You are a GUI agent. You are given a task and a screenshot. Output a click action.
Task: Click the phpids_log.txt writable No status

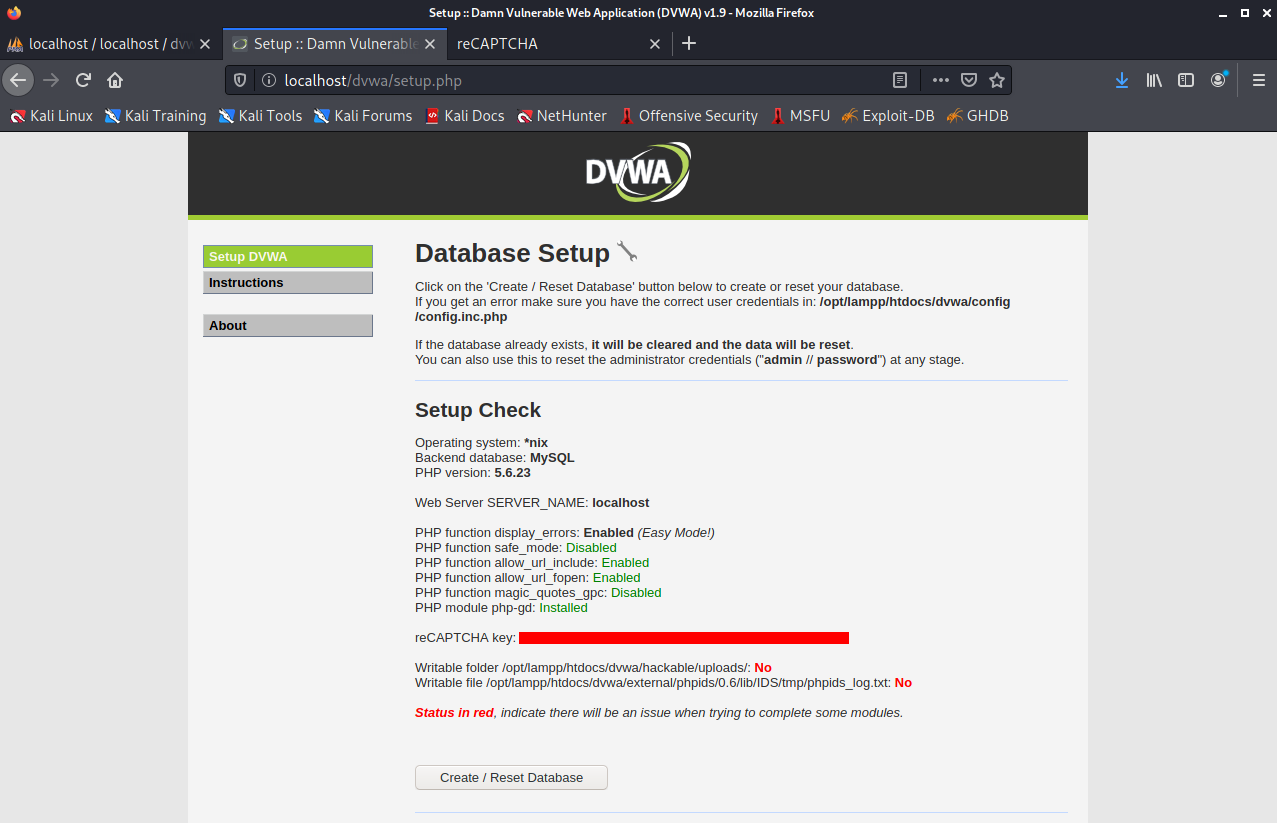903,683
